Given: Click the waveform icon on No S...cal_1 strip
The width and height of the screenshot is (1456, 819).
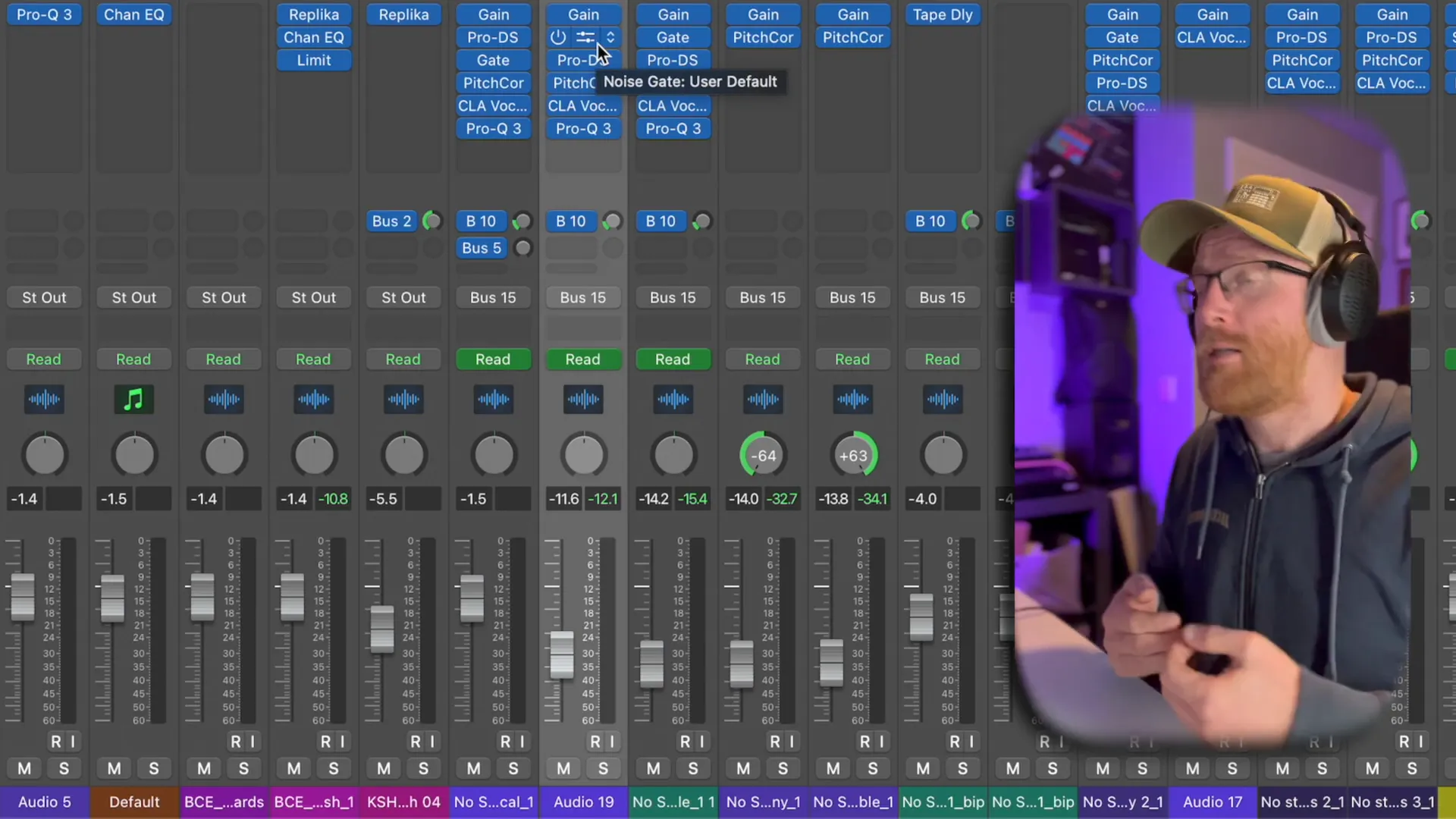Looking at the screenshot, I should click(493, 399).
